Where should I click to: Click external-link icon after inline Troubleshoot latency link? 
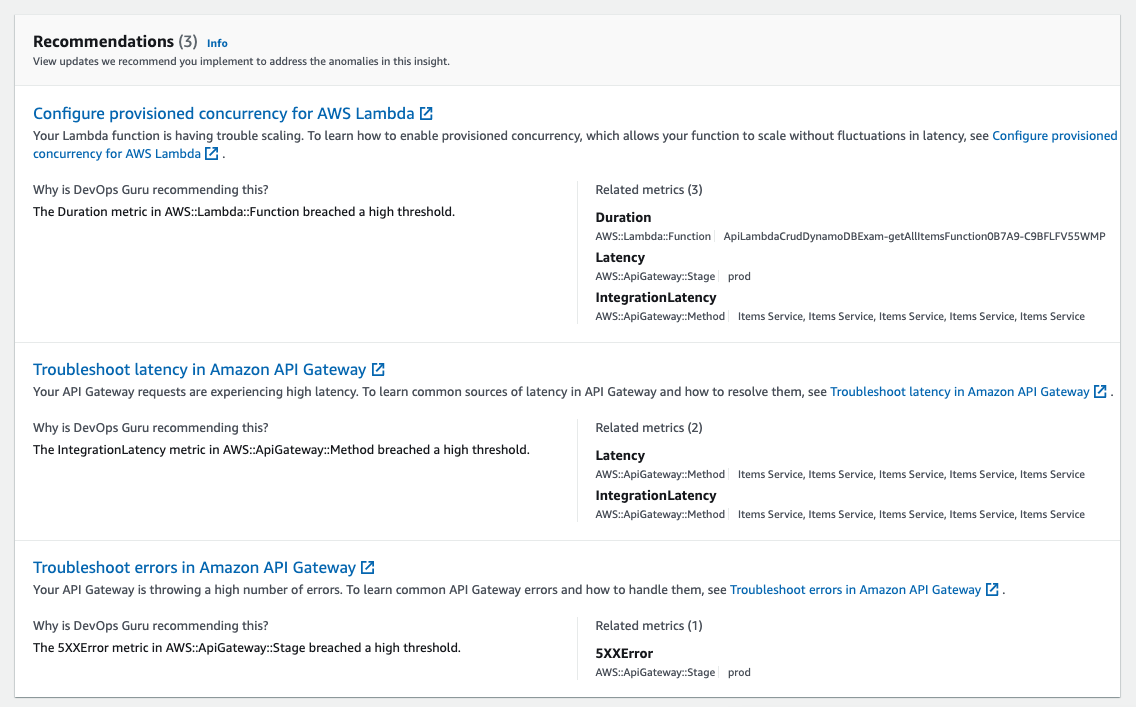click(1100, 392)
